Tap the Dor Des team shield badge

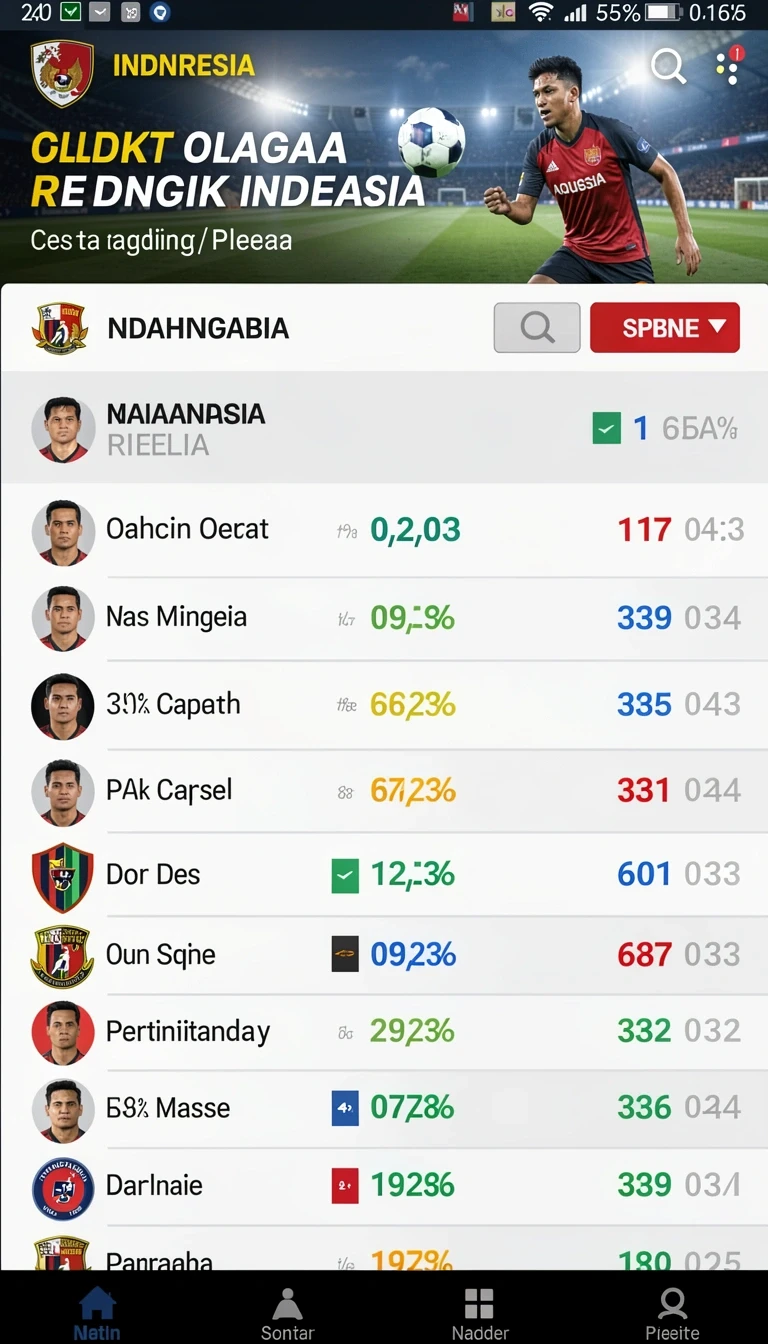point(62,876)
